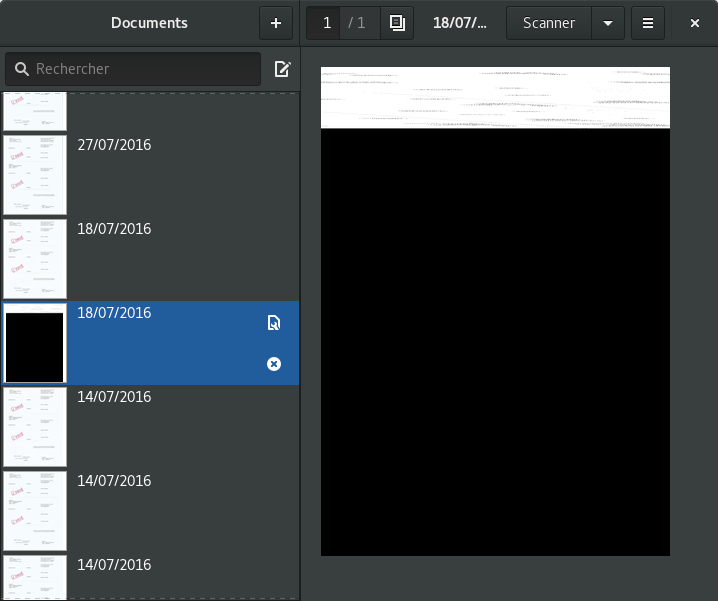Click the black thumbnail of the selected document
The width and height of the screenshot is (718, 601).
tap(35, 343)
